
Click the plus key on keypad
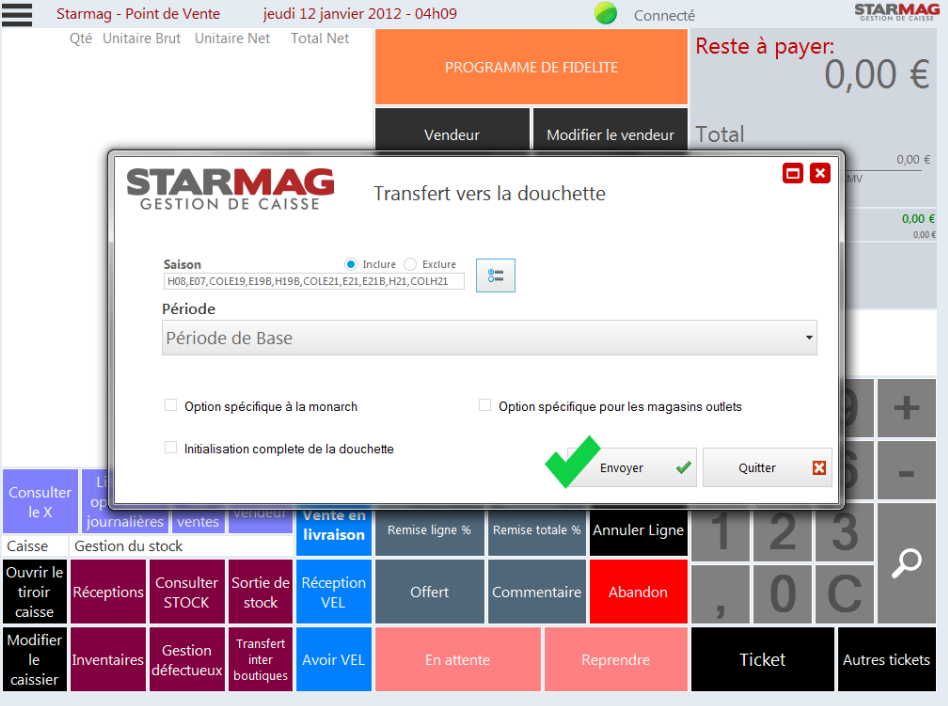906,408
